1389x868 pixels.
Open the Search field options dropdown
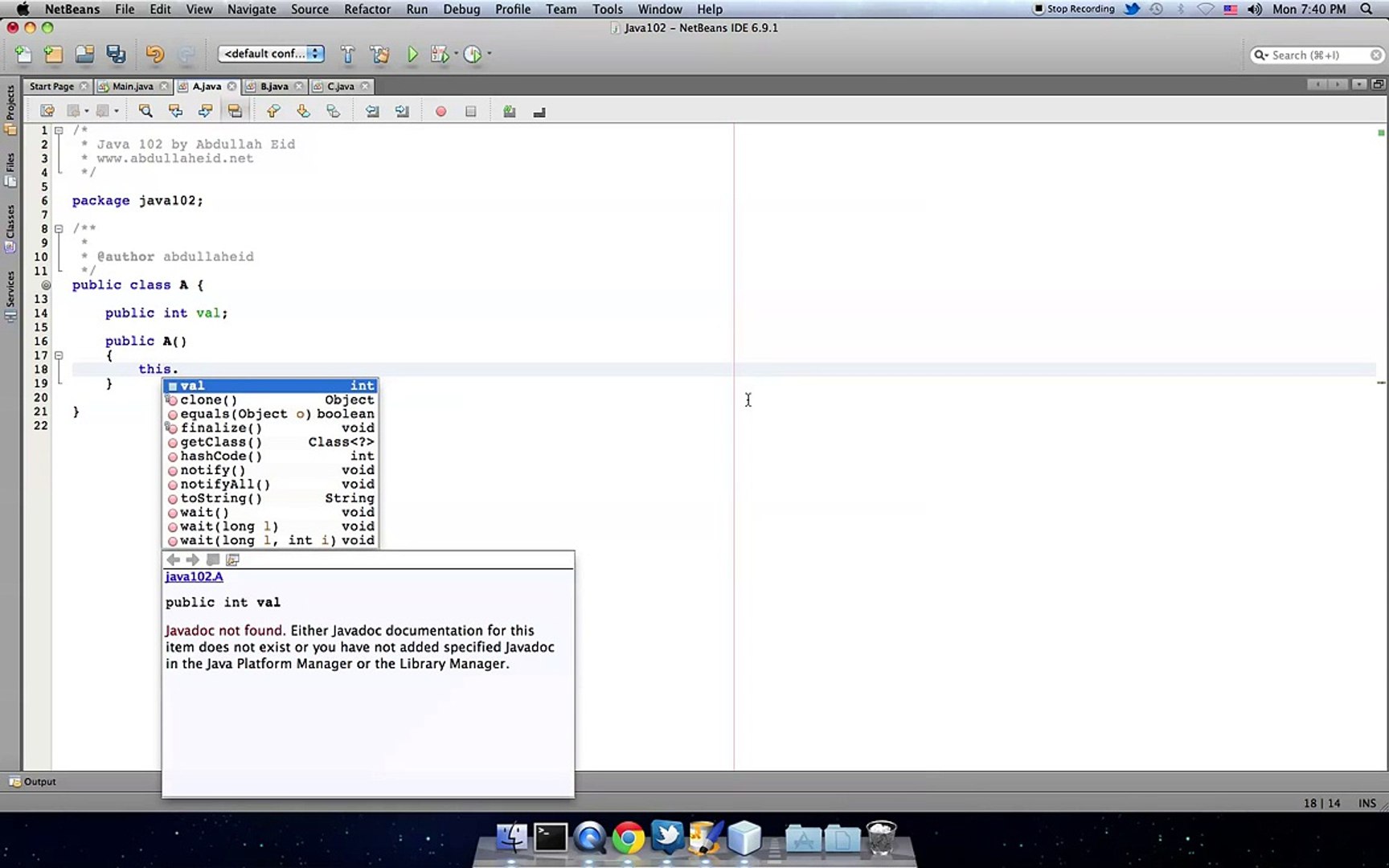point(1261,55)
